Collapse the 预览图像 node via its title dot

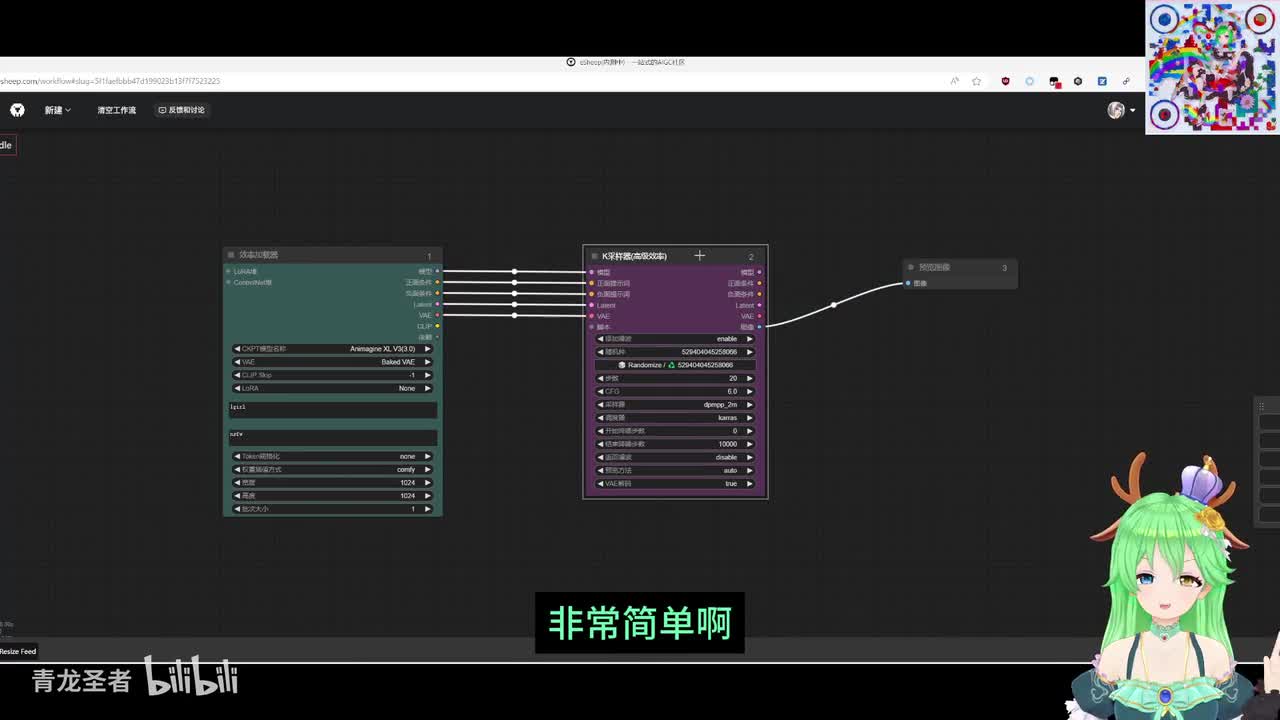click(x=911, y=267)
